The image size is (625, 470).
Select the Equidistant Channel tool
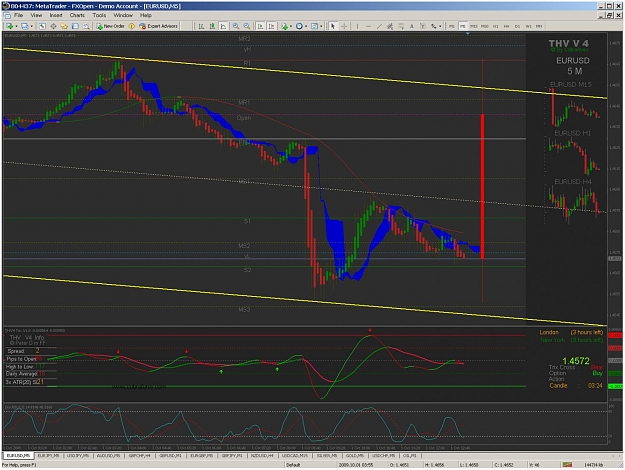[390, 26]
